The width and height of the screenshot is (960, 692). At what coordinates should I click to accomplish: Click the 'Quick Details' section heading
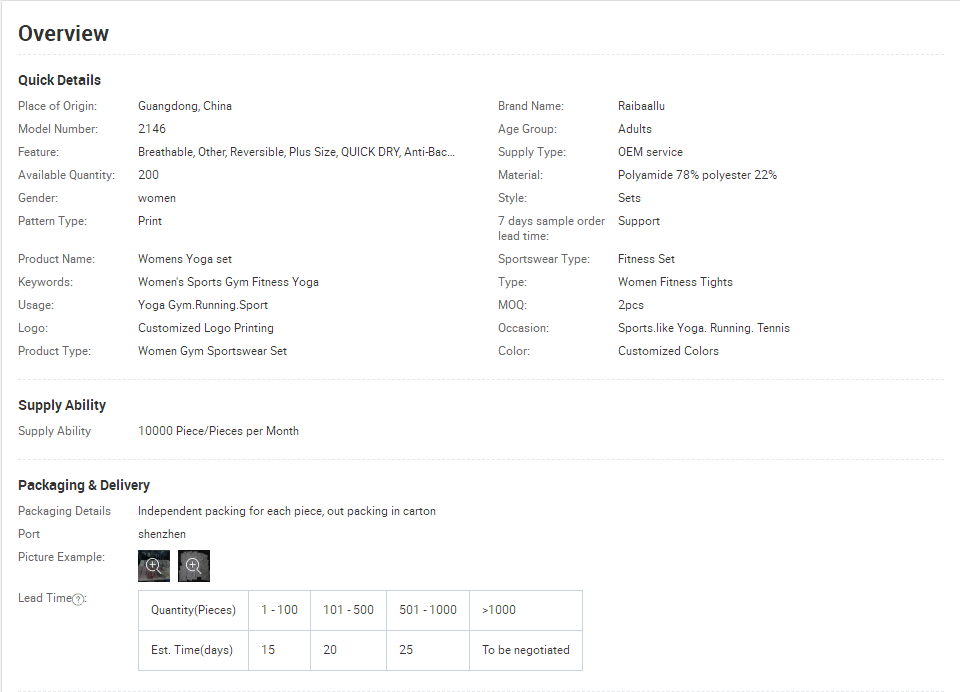59,80
